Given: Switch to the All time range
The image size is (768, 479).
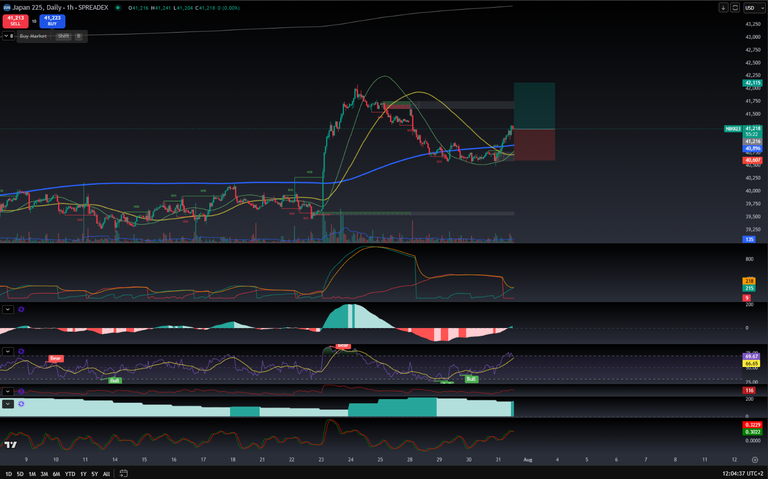Looking at the screenshot, I should (106, 473).
